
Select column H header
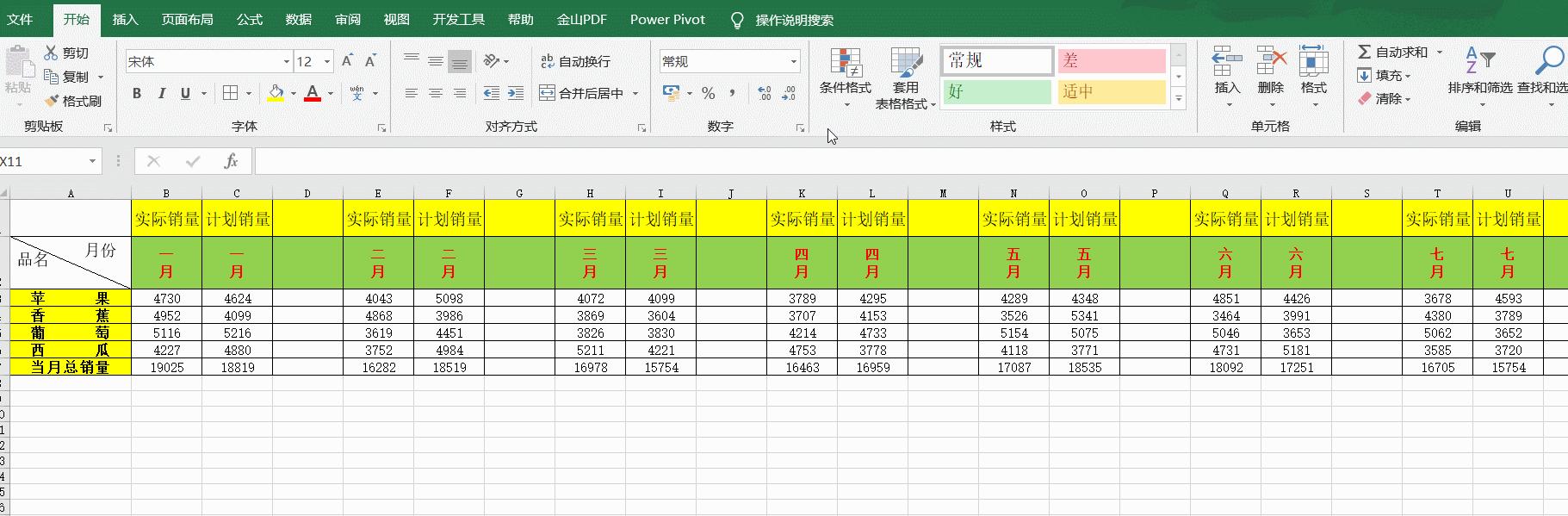click(x=590, y=193)
